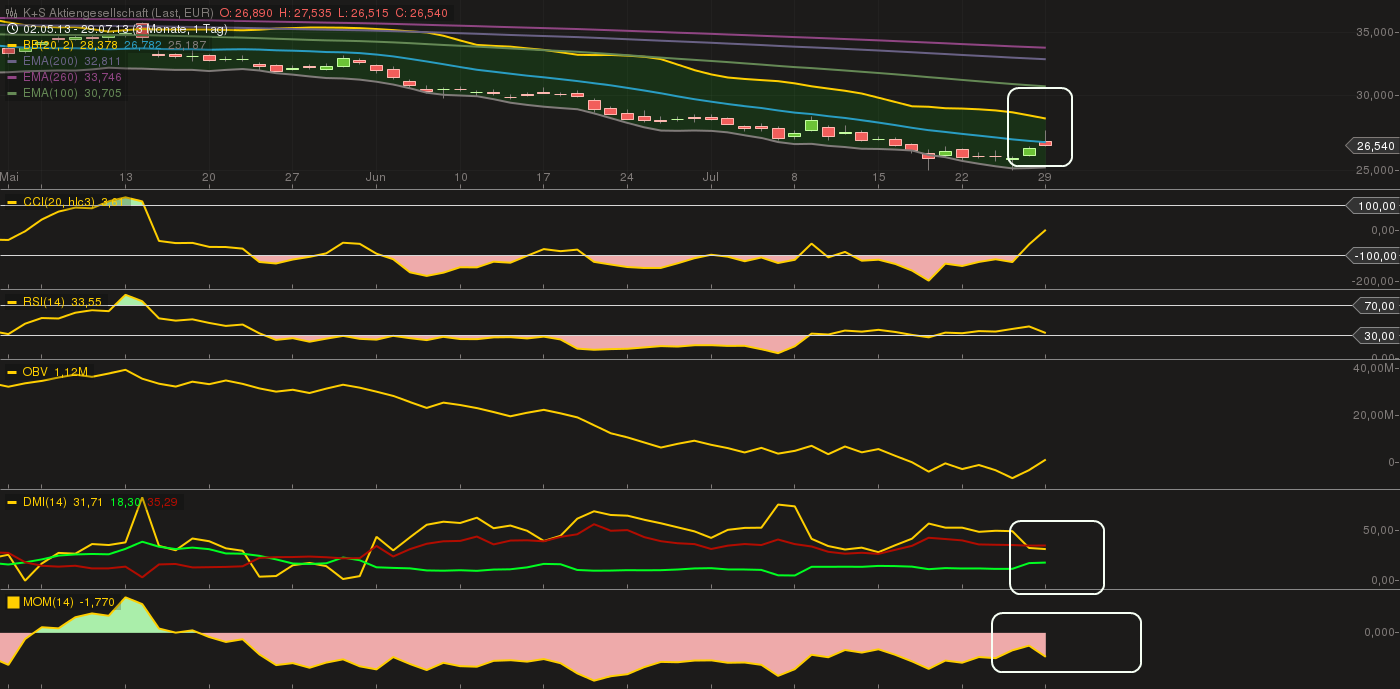Click the -200,00 label on the CCI axis

point(1372,281)
